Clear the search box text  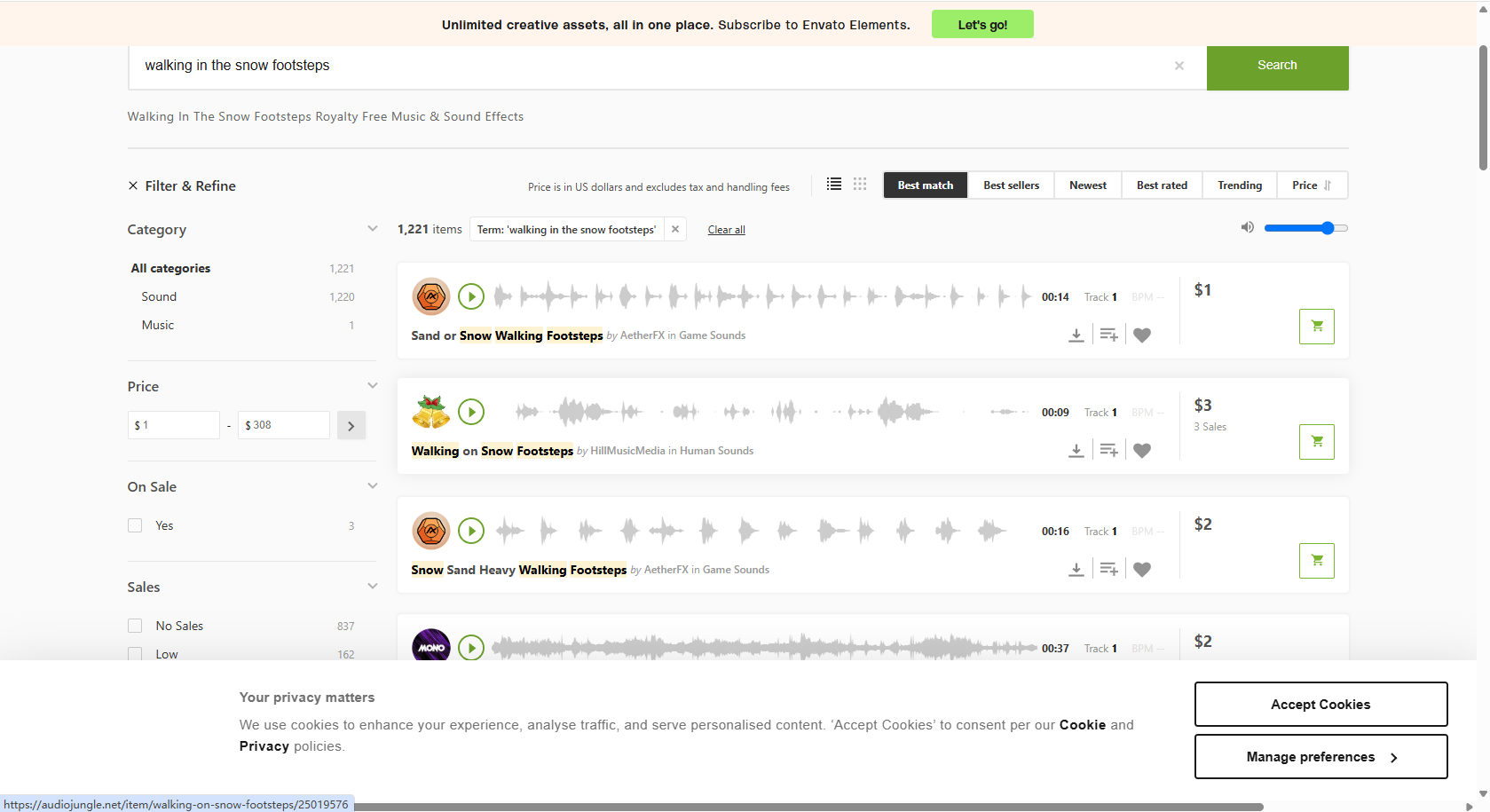[x=1179, y=66]
